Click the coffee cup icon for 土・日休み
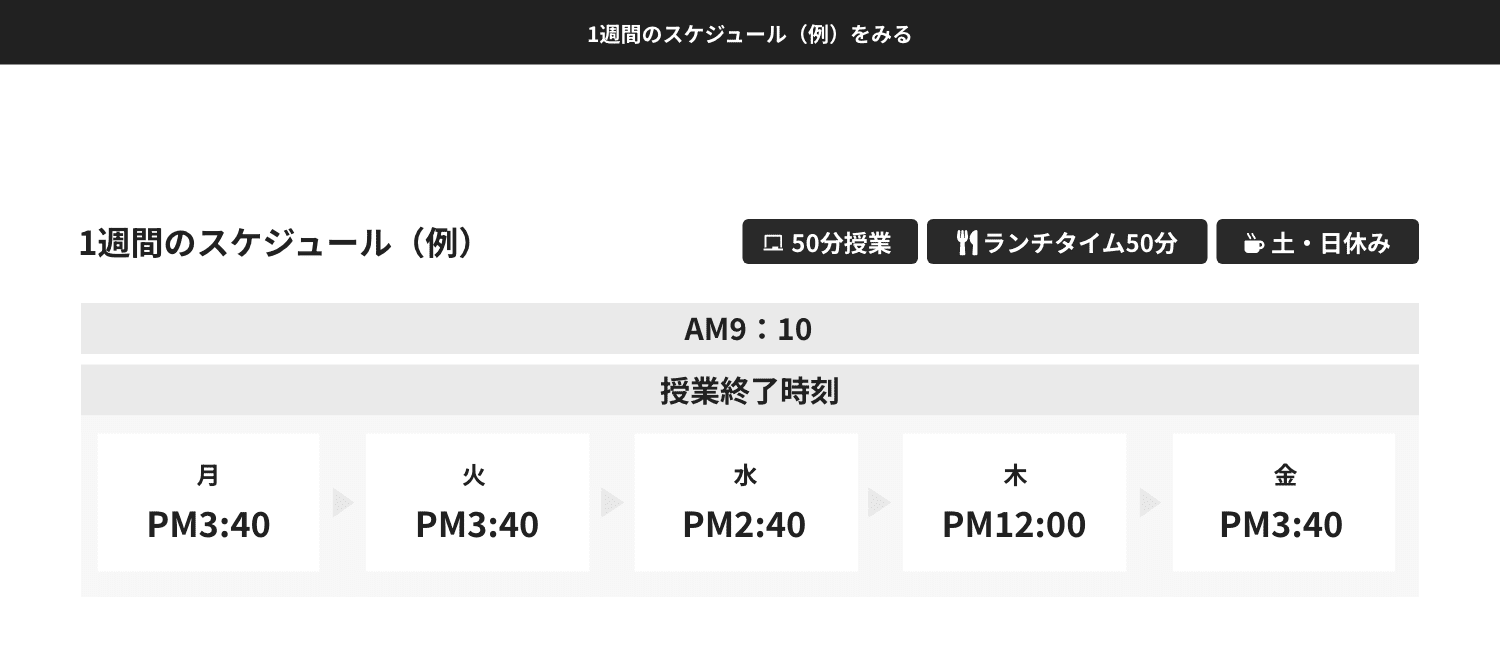The height and width of the screenshot is (660, 1500). pyautogui.click(x=1252, y=243)
